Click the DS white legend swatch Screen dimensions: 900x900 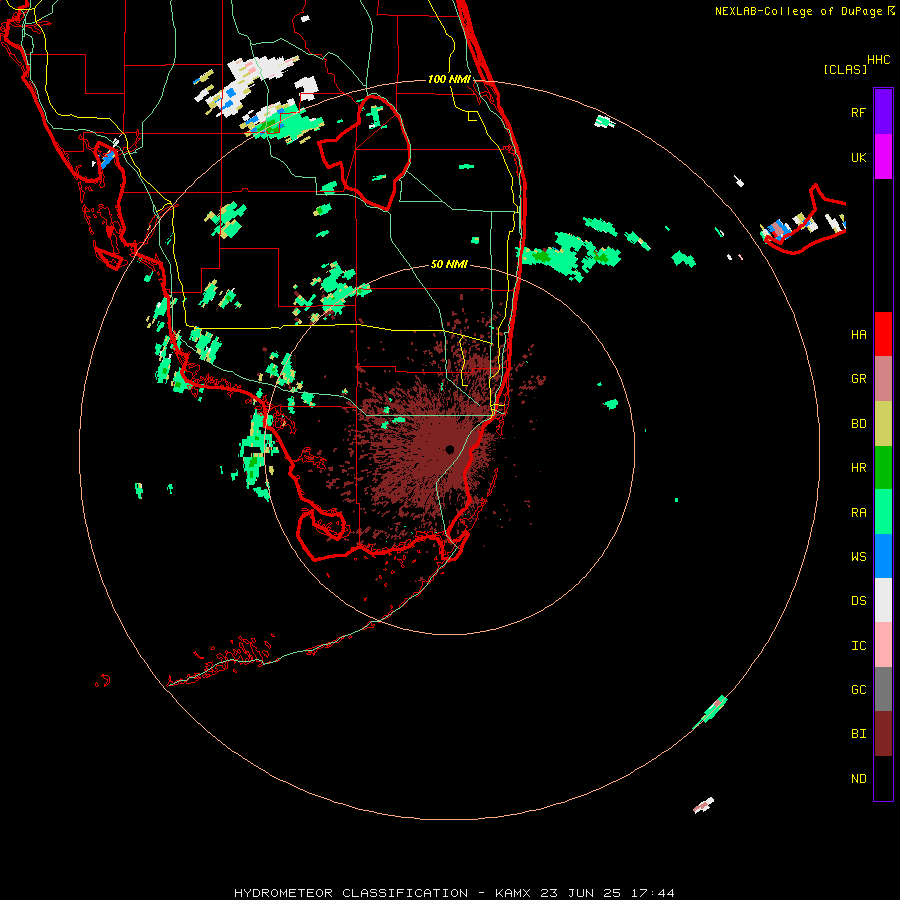pyautogui.click(x=883, y=600)
